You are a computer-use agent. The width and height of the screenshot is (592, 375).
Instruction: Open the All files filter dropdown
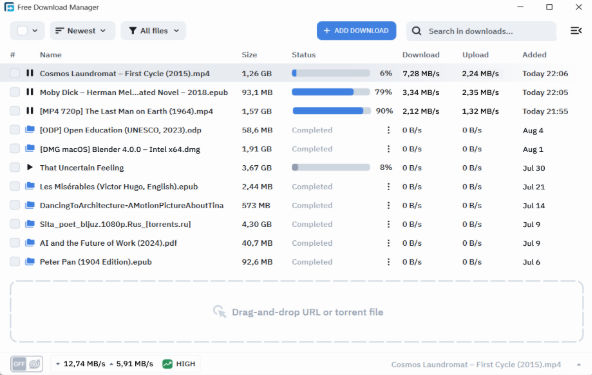click(x=153, y=31)
